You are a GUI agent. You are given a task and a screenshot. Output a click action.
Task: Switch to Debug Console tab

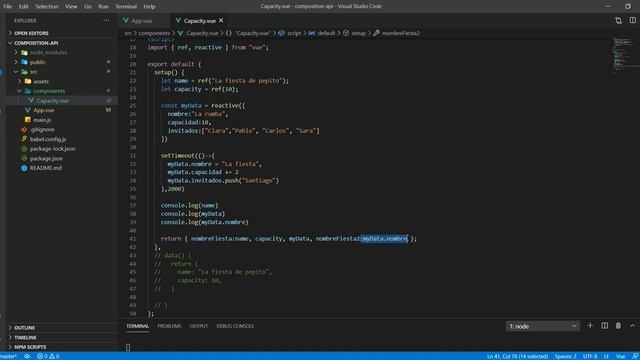[x=235, y=326]
